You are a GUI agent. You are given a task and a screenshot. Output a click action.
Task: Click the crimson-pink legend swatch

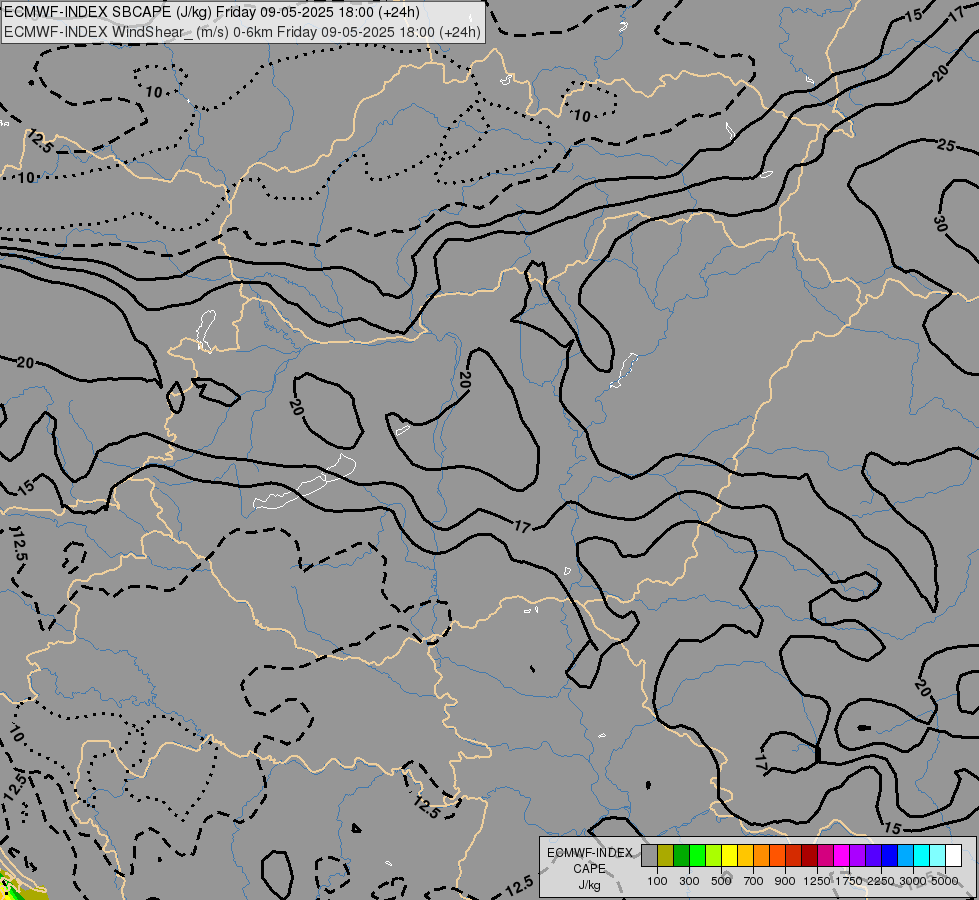pos(825,855)
